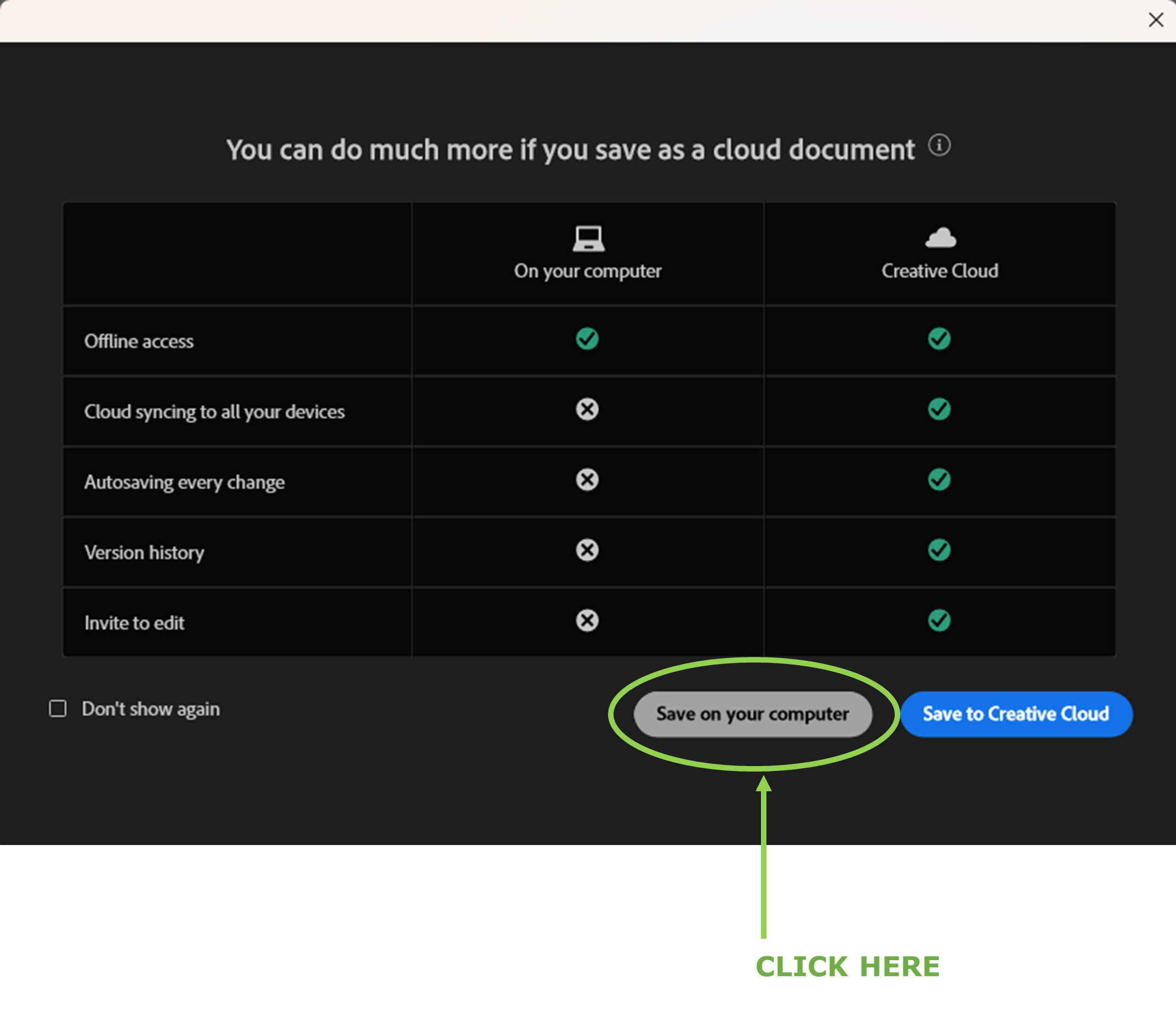This screenshot has width=1176, height=1015.
Task: Click the cloud icon above Creative Cloud
Action: (940, 238)
